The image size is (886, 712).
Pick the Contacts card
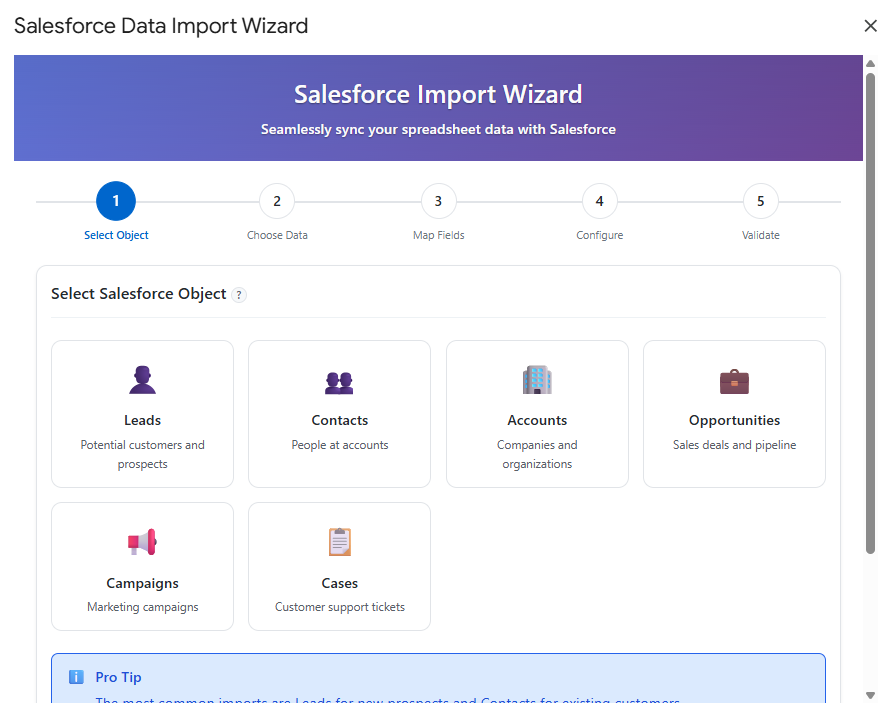339,414
